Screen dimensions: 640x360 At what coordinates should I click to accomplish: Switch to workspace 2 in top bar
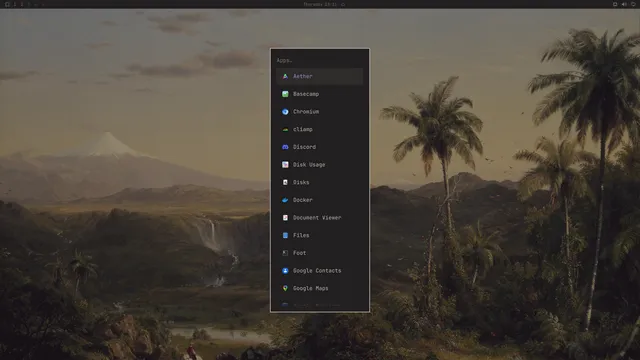click(22, 4)
